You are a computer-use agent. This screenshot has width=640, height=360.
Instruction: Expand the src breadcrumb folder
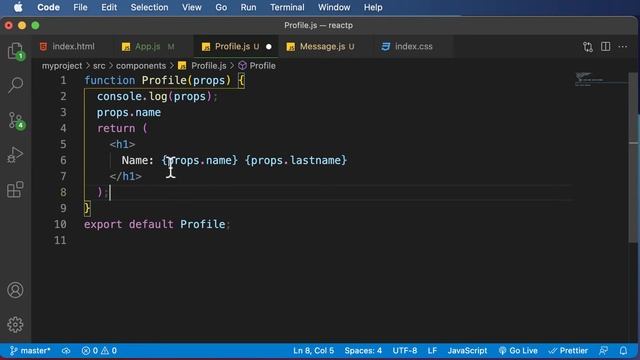point(99,66)
